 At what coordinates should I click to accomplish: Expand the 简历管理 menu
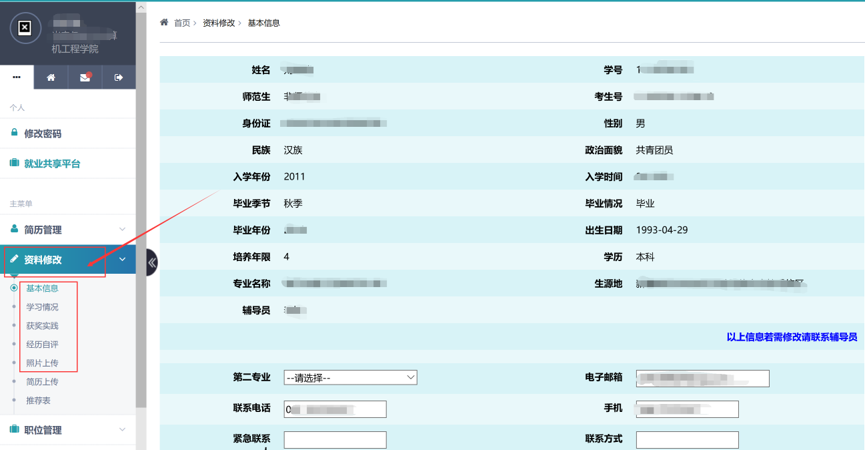[68, 230]
